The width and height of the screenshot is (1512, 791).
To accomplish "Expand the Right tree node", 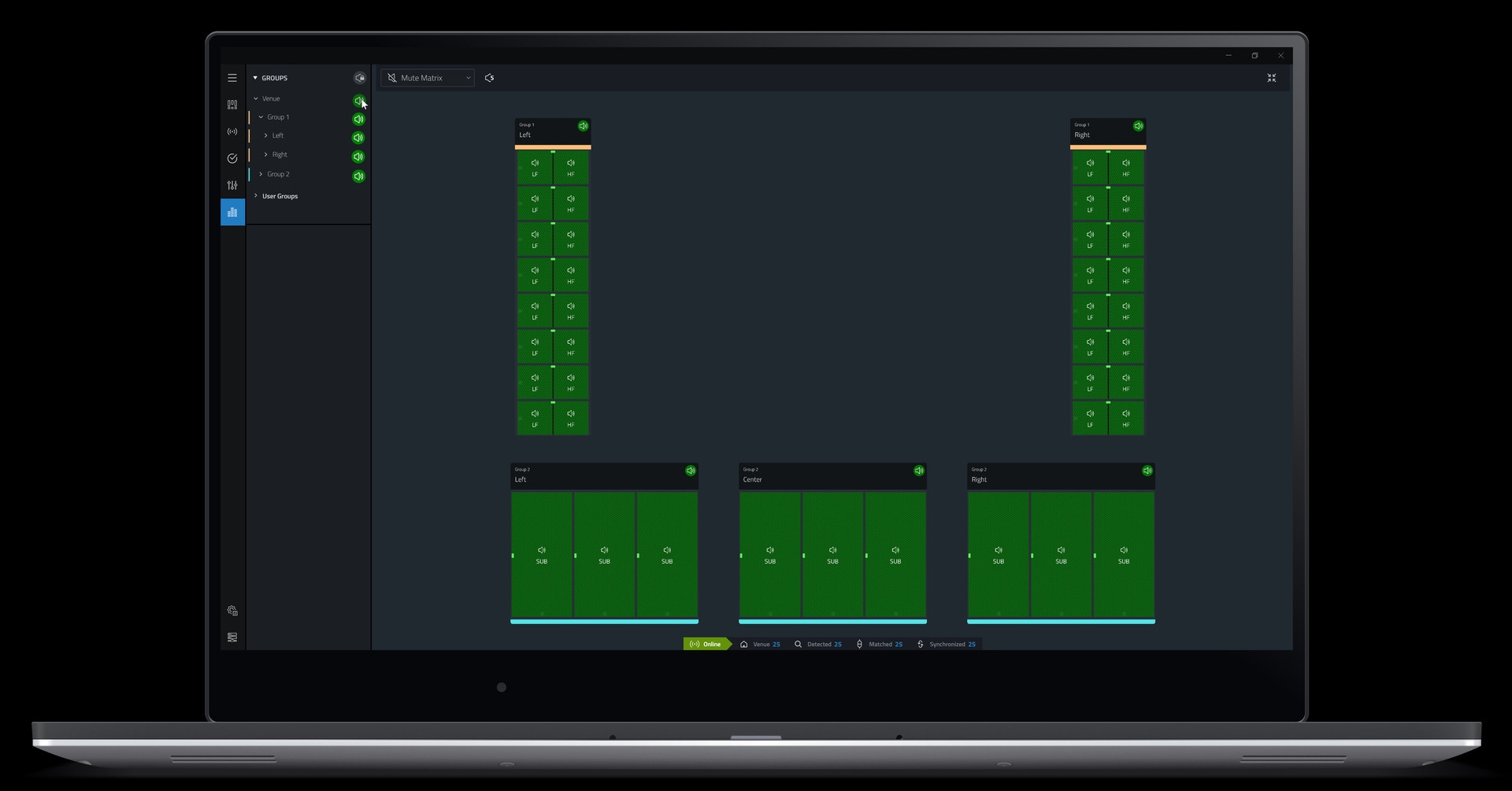I will [266, 154].
